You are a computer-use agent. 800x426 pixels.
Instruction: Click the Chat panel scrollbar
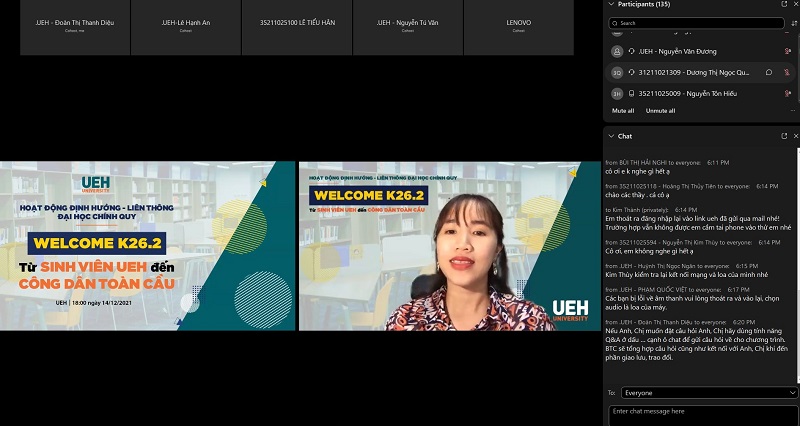pos(798,265)
